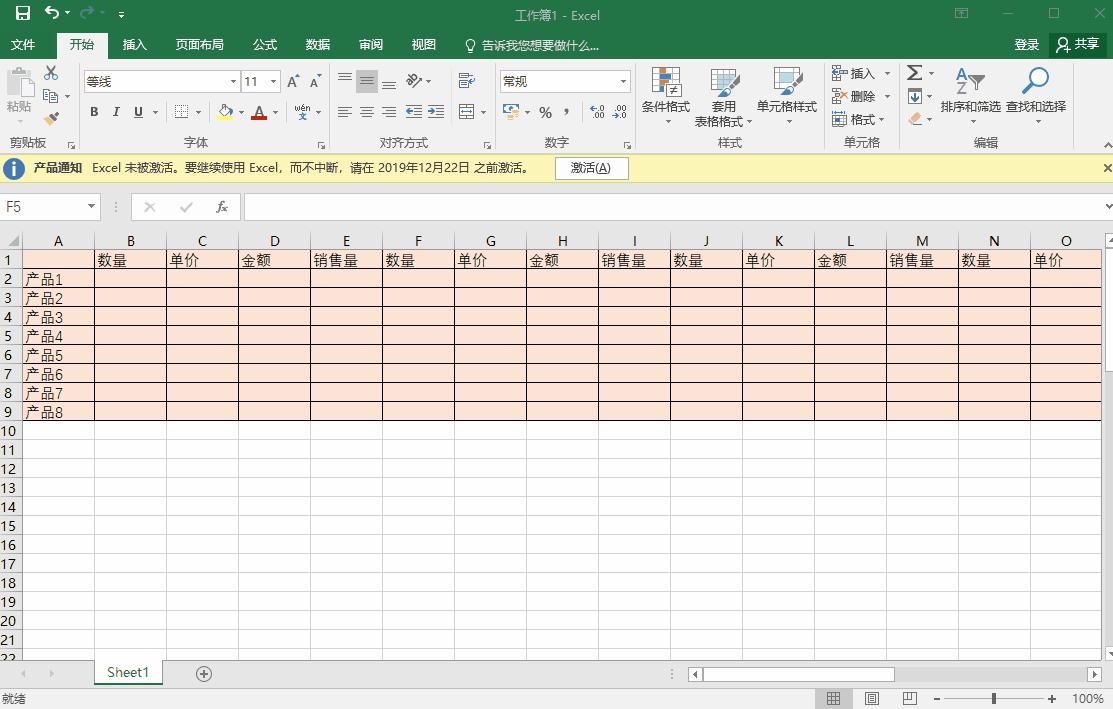Viewport: 1113px width, 709px height.
Task: Click the merge and center icon
Action: [x=466, y=112]
